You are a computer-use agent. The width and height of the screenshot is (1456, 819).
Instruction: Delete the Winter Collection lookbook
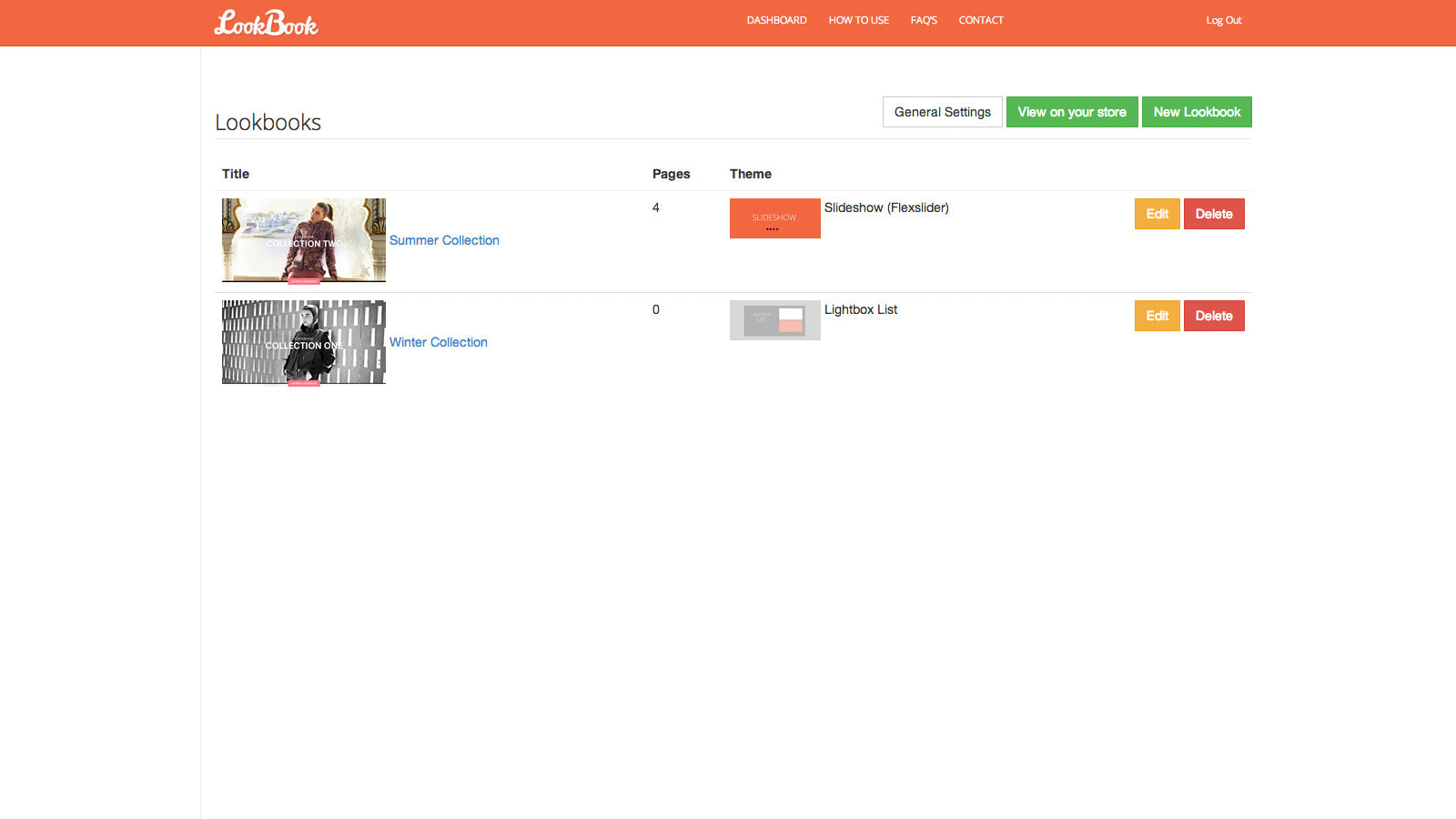click(x=1214, y=316)
